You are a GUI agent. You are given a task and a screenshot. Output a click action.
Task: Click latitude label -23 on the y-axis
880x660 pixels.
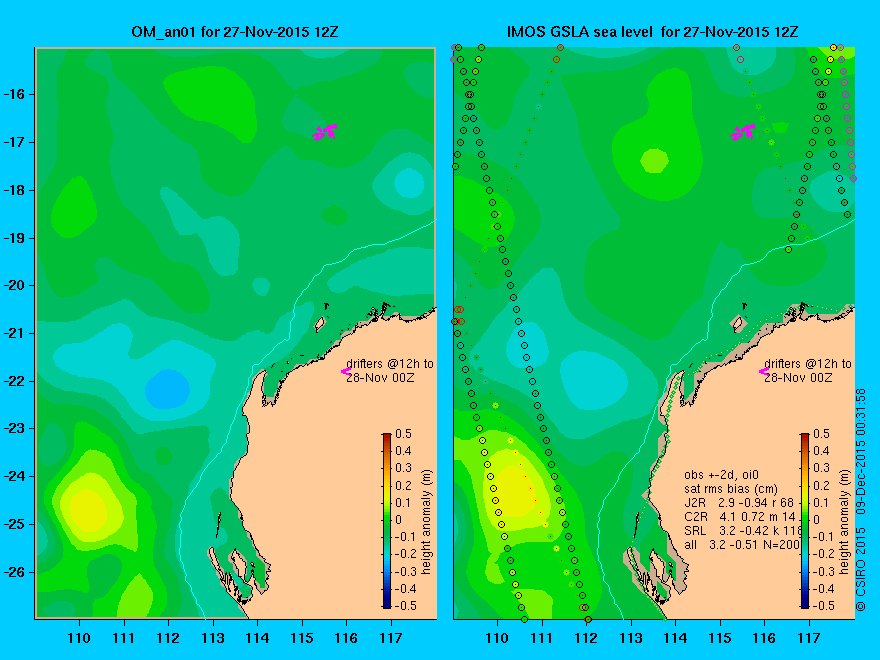pyautogui.click(x=16, y=428)
